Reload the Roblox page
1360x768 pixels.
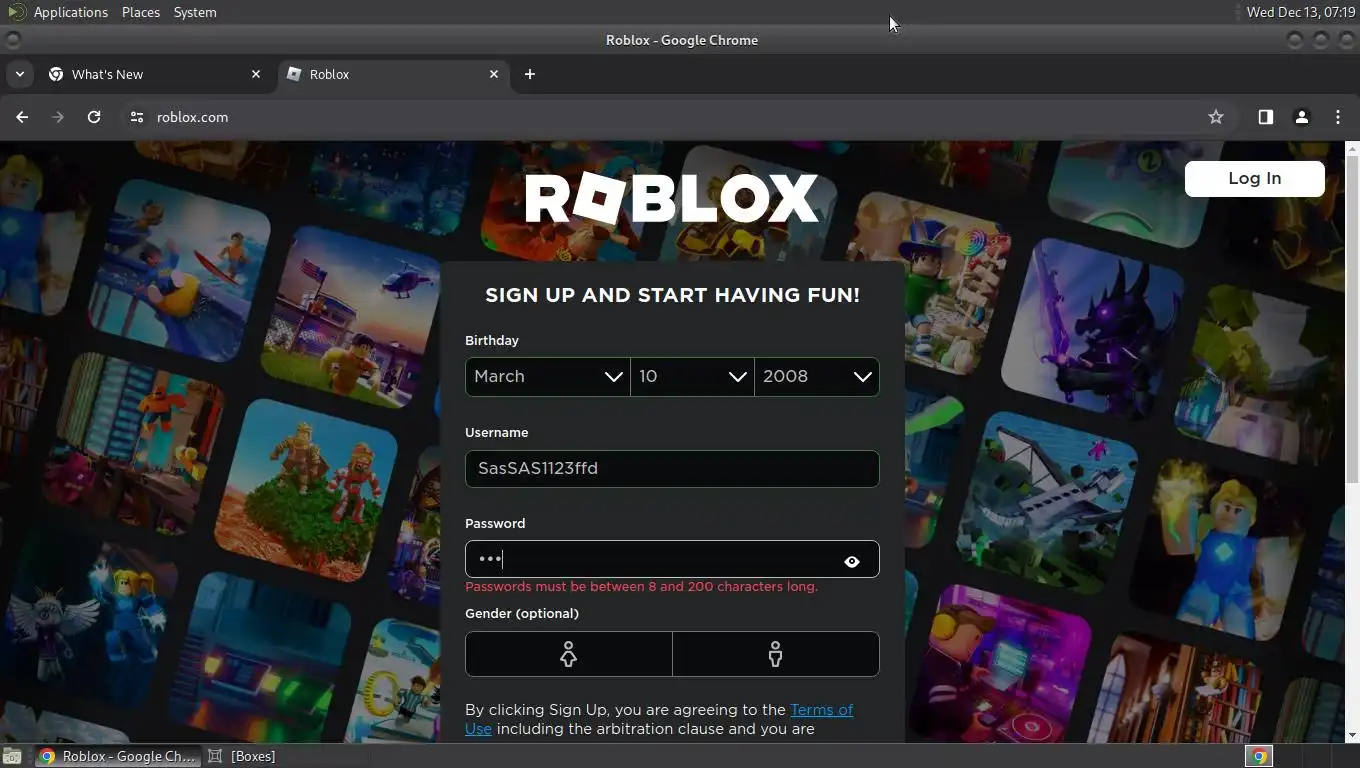coord(94,117)
